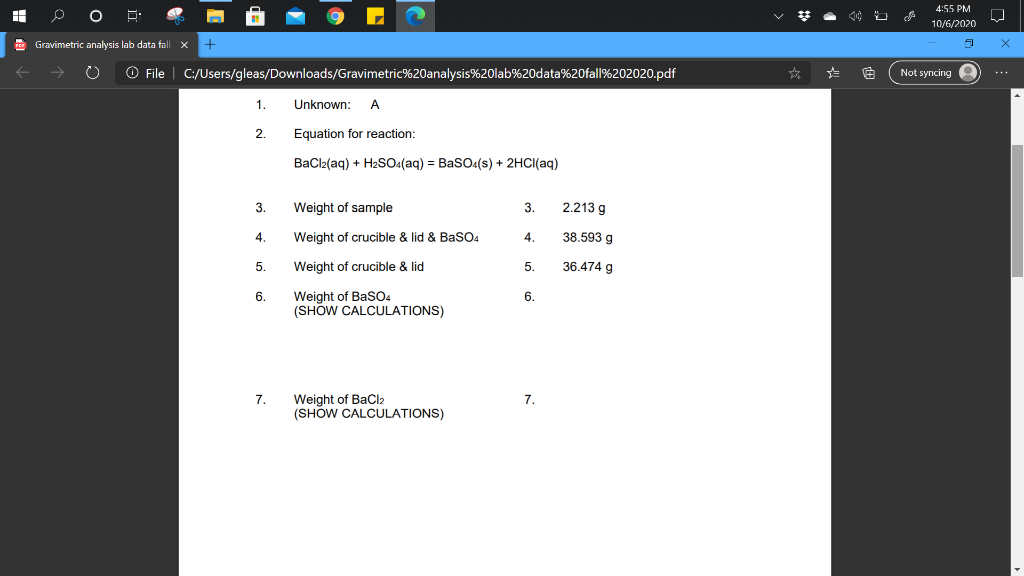Image resolution: width=1024 pixels, height=576 pixels.
Task: Click the Not syncing profile button
Action: 934,73
